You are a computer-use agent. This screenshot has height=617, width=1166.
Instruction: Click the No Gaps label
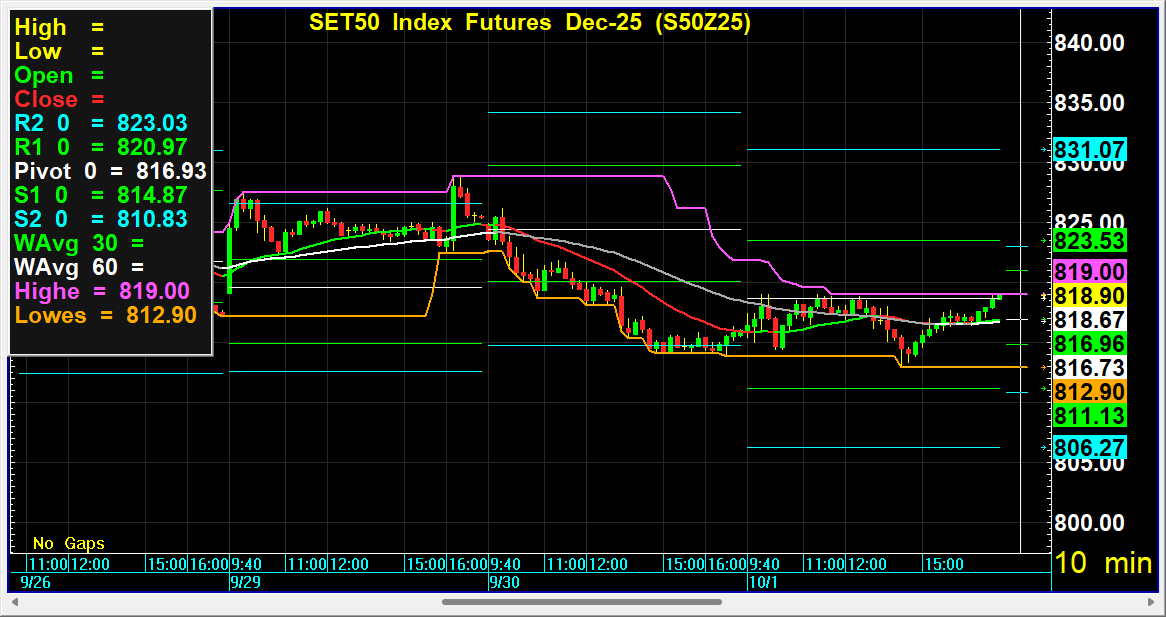coord(68,544)
